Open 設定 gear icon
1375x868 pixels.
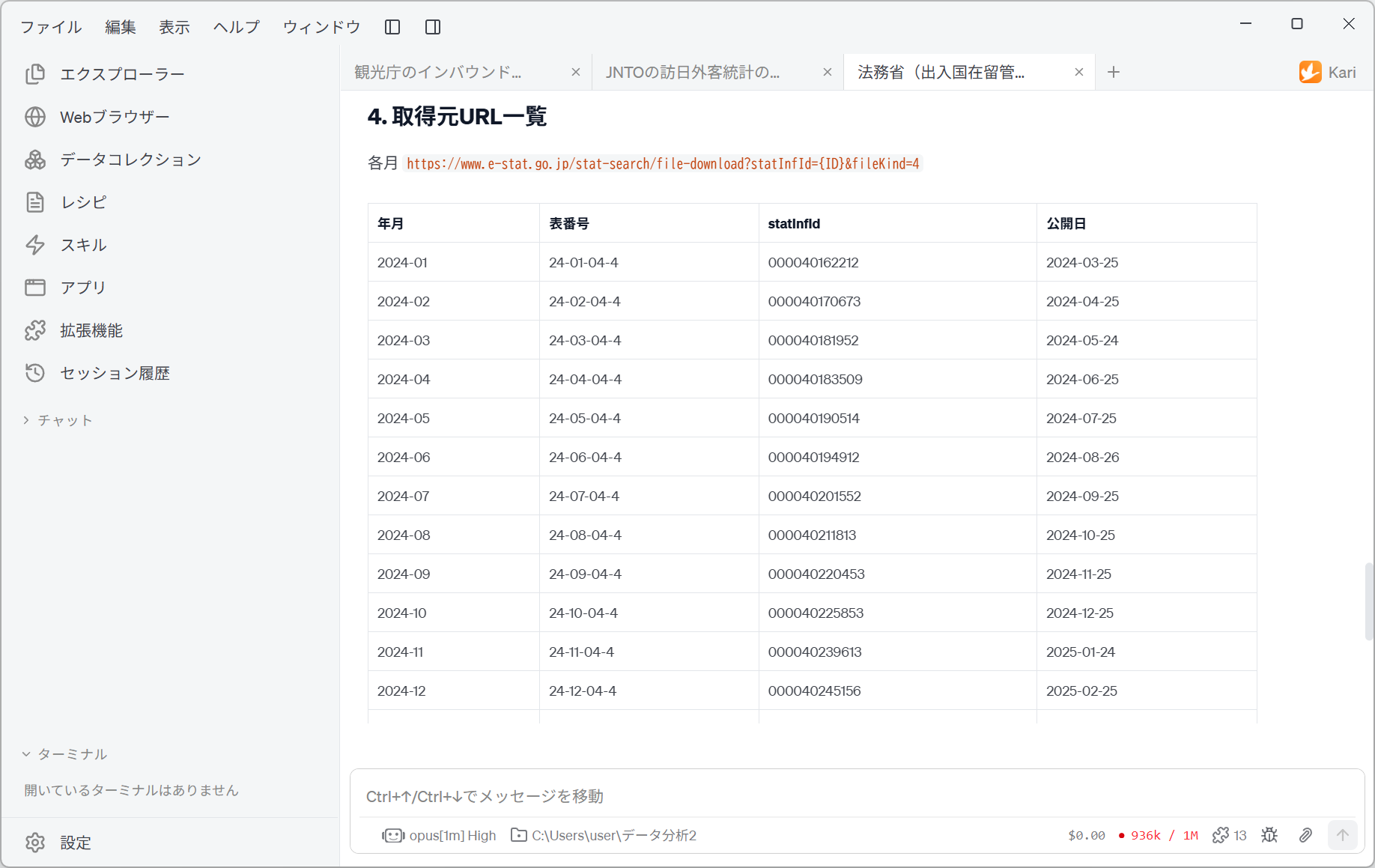point(35,843)
